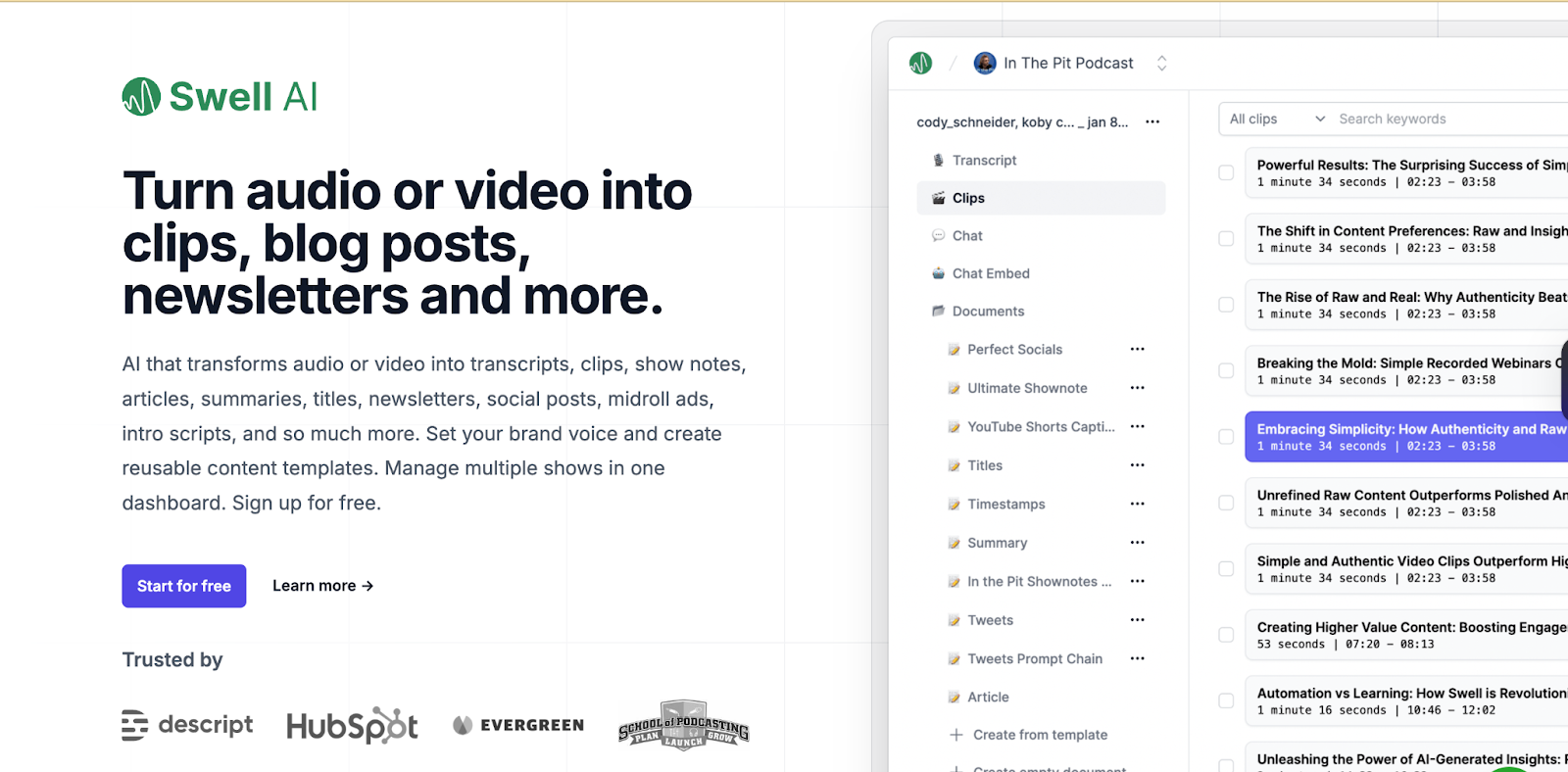1568x772 pixels.
Task: Select checkbox for Unrefined Raw Content clip
Action: tap(1226, 503)
